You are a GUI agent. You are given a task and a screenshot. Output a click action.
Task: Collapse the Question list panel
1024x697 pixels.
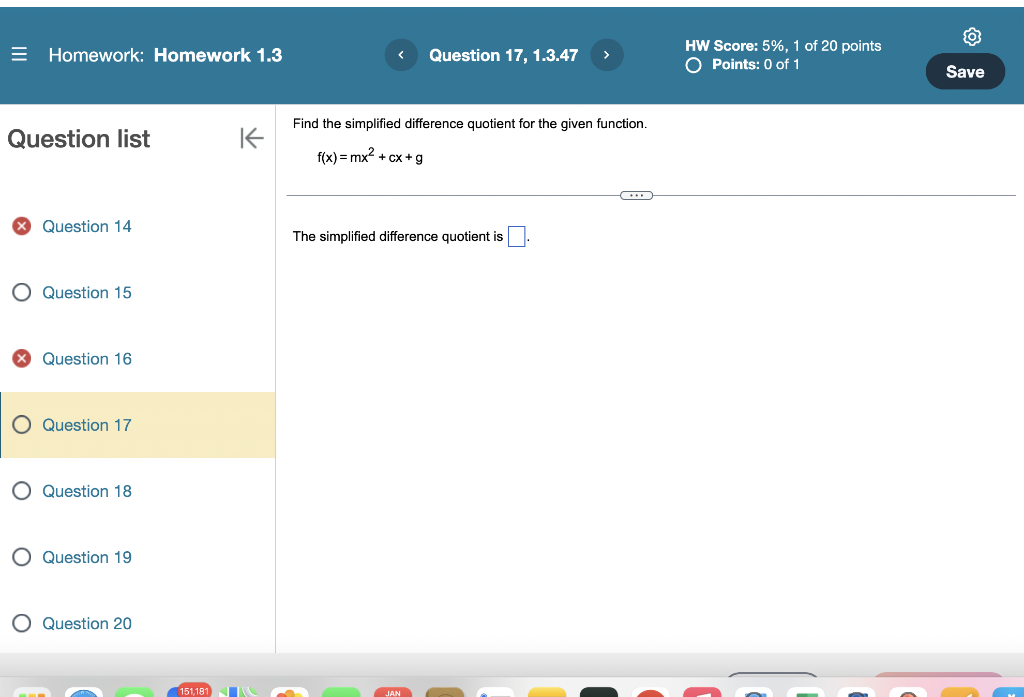tap(251, 138)
